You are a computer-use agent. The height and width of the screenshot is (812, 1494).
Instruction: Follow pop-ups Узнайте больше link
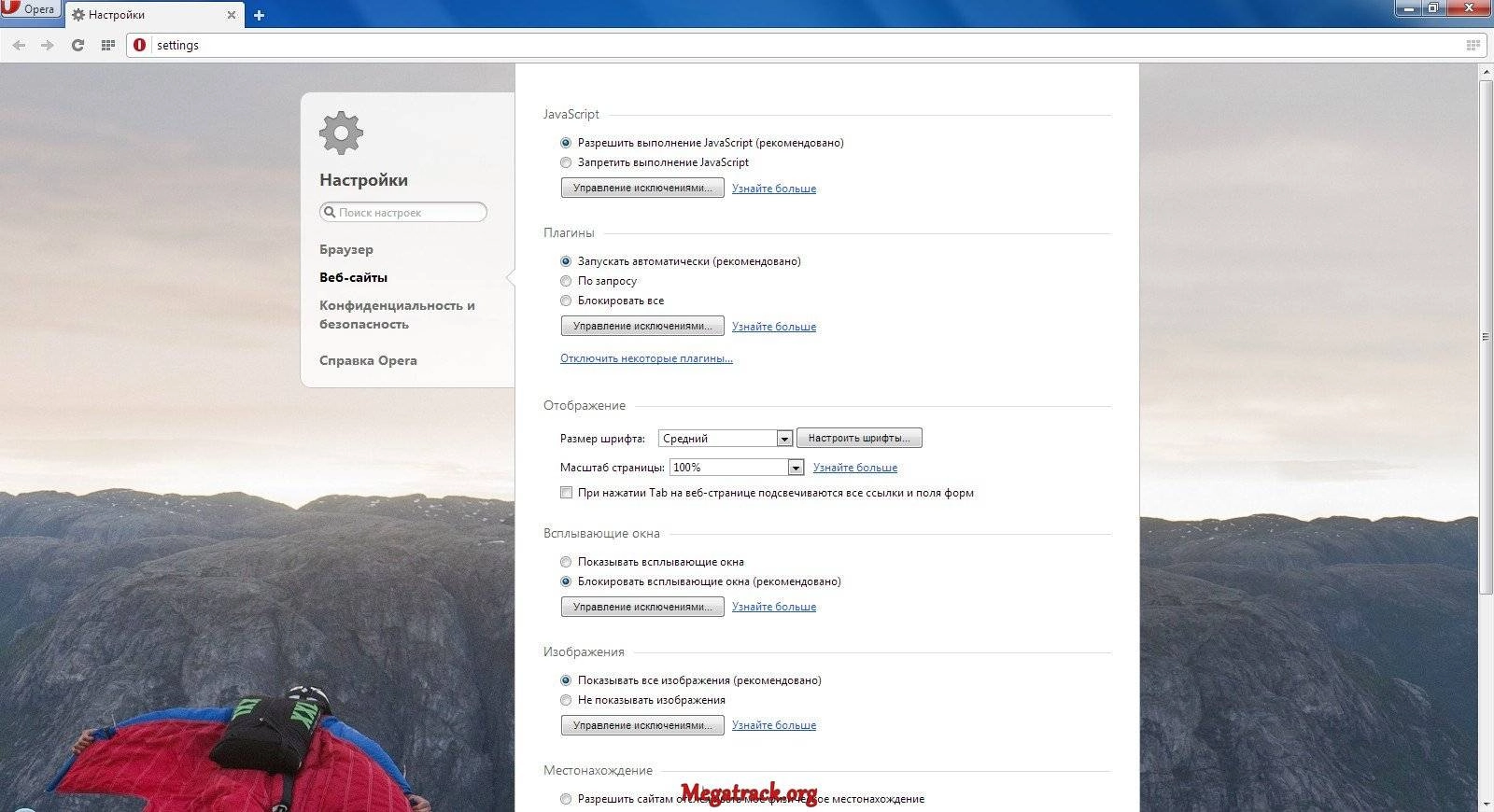click(774, 607)
